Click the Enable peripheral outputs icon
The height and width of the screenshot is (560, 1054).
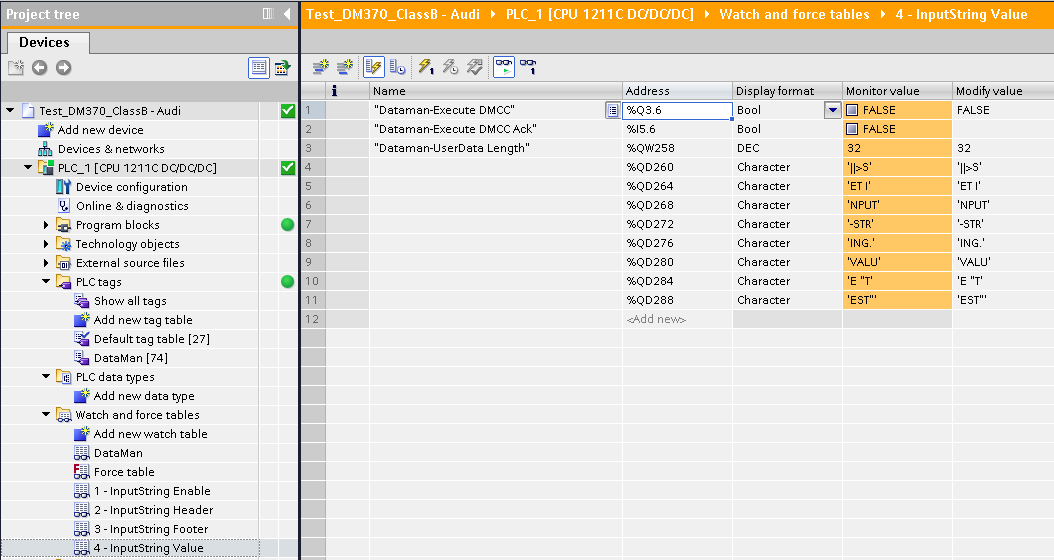[476, 67]
